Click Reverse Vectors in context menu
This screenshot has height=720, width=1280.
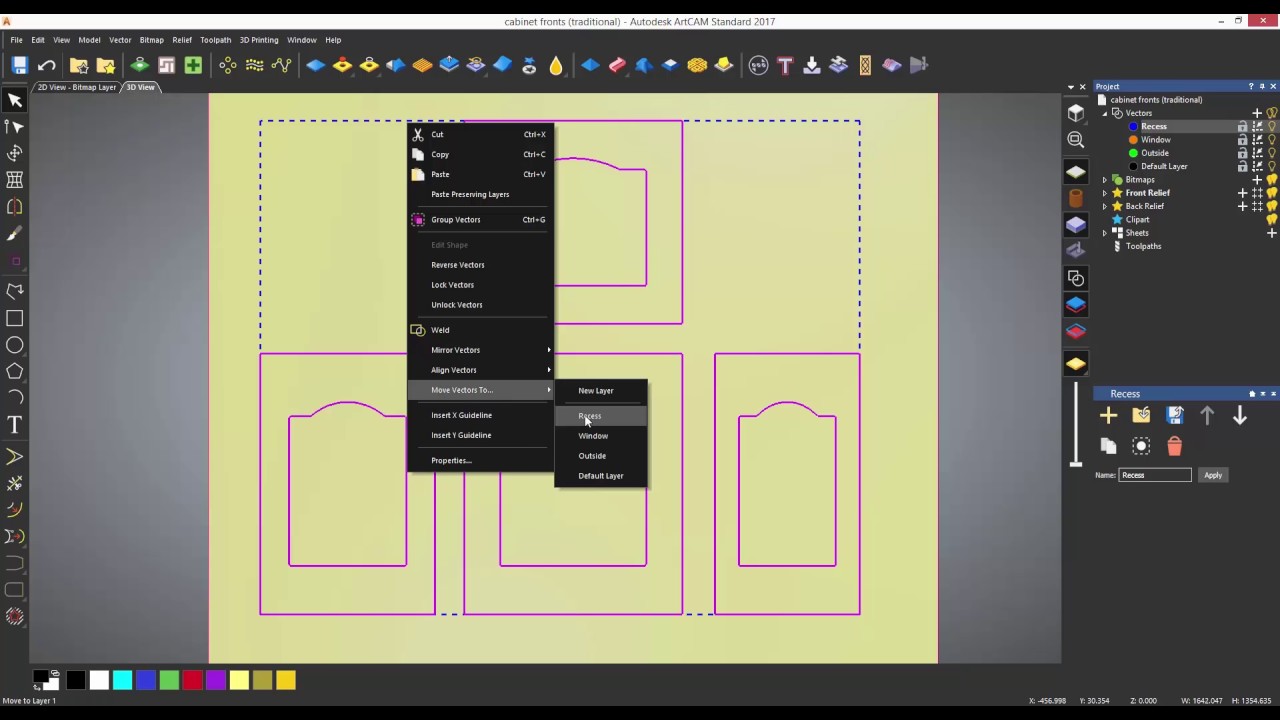pos(480,265)
